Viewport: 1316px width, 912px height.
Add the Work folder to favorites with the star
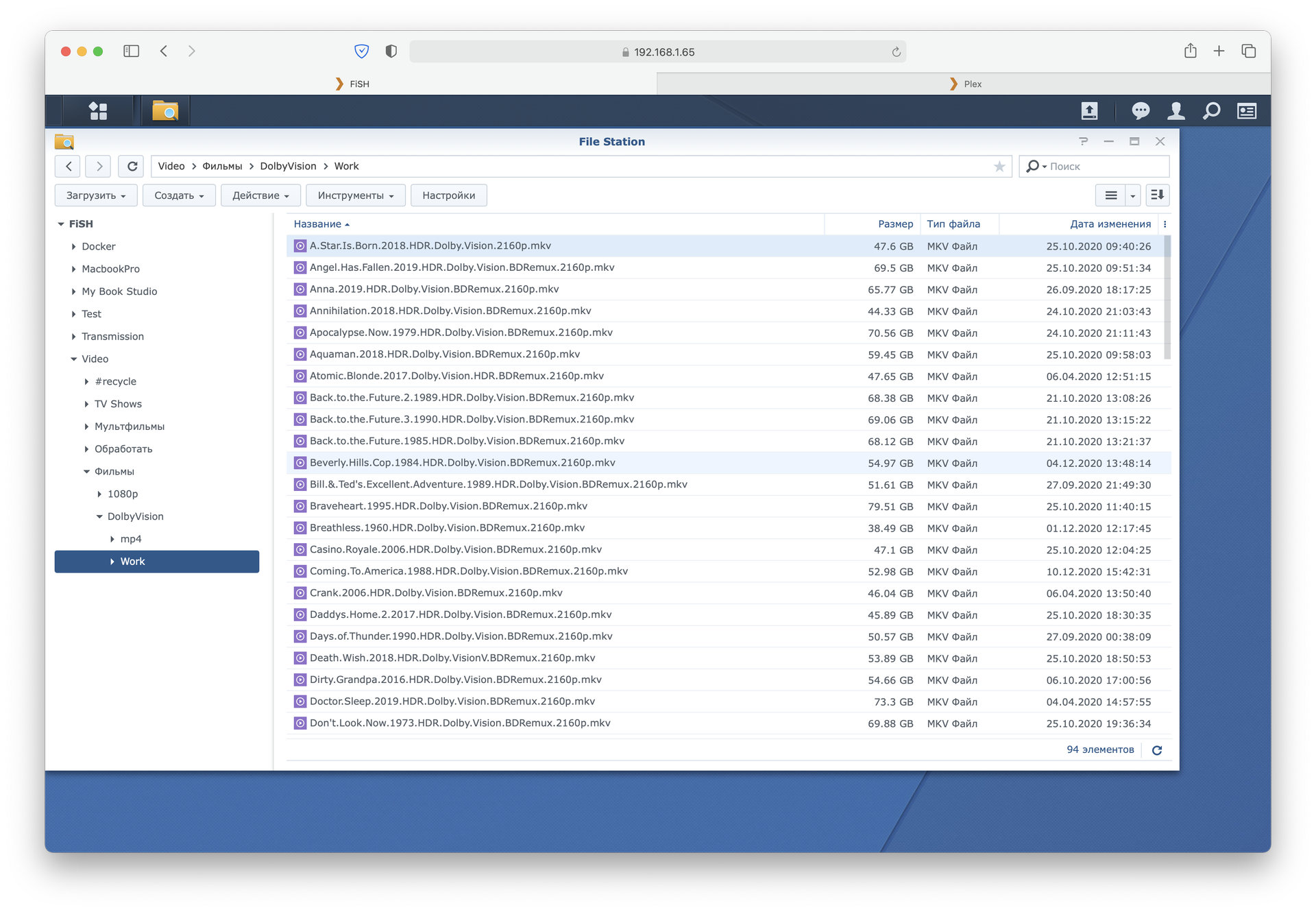click(x=999, y=167)
